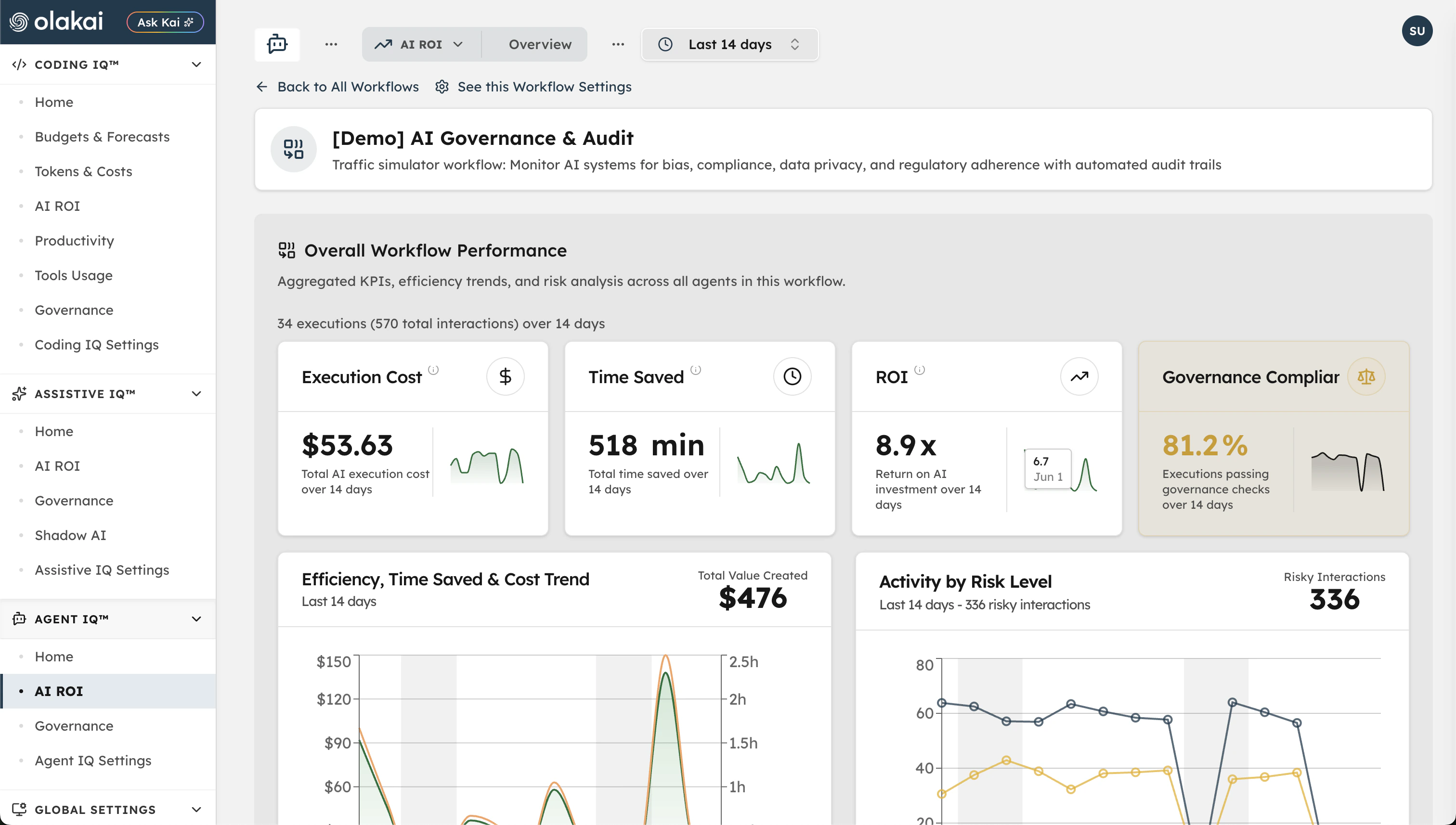Click the dollar sign icon on Execution Cost
The width and height of the screenshot is (1456, 825).
point(505,376)
